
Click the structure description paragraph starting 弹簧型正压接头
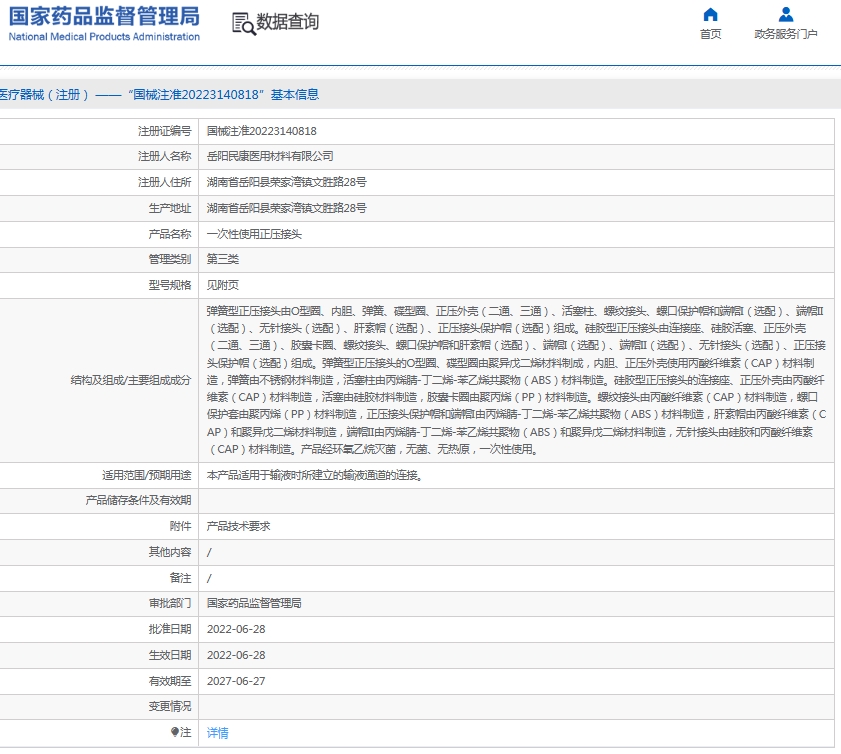point(516,380)
